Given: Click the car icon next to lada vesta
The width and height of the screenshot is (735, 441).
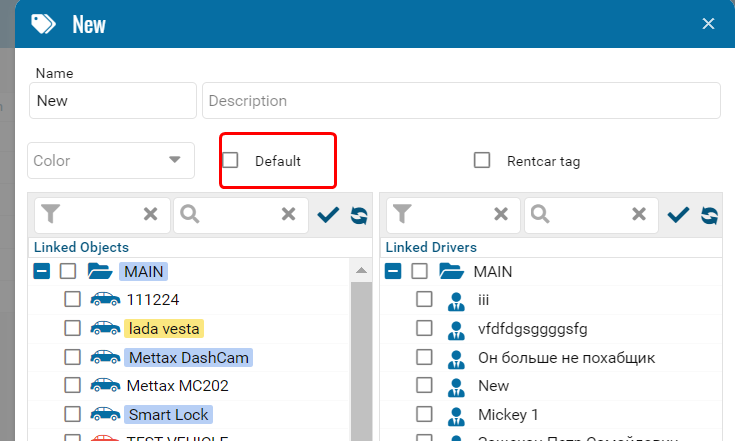Looking at the screenshot, I should [105, 328].
